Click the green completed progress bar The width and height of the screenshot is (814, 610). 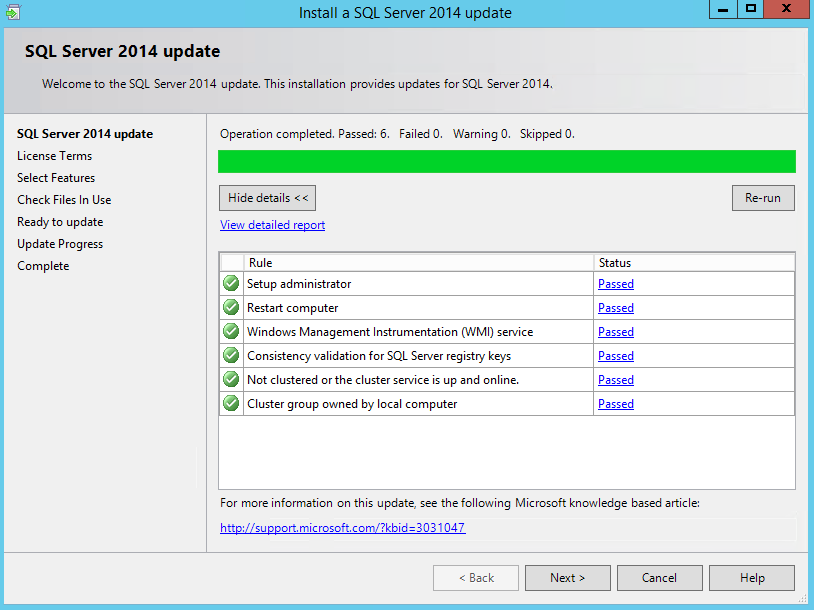(x=507, y=161)
